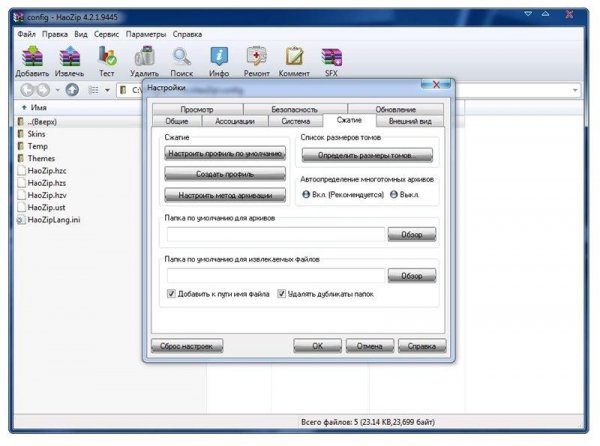
Task: Open Поиск (Search) magnifier tool
Action: click(x=181, y=61)
